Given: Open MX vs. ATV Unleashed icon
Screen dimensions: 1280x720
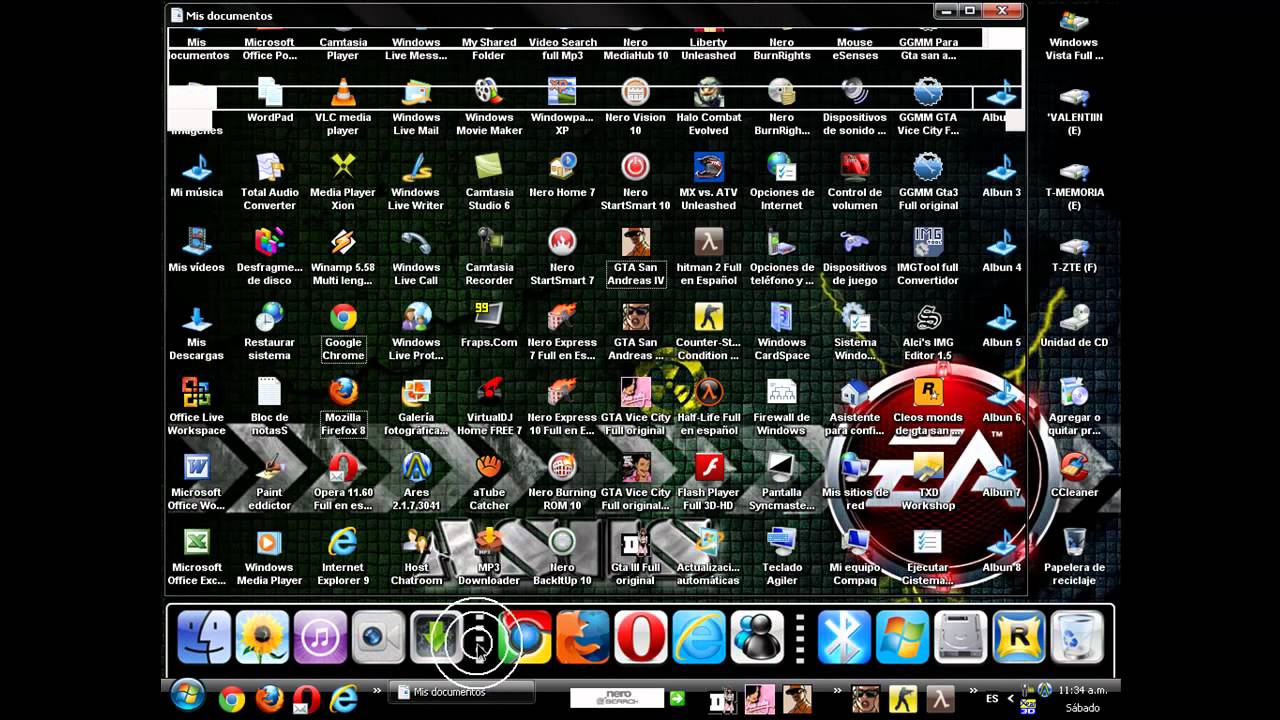Looking at the screenshot, I should click(x=708, y=183).
